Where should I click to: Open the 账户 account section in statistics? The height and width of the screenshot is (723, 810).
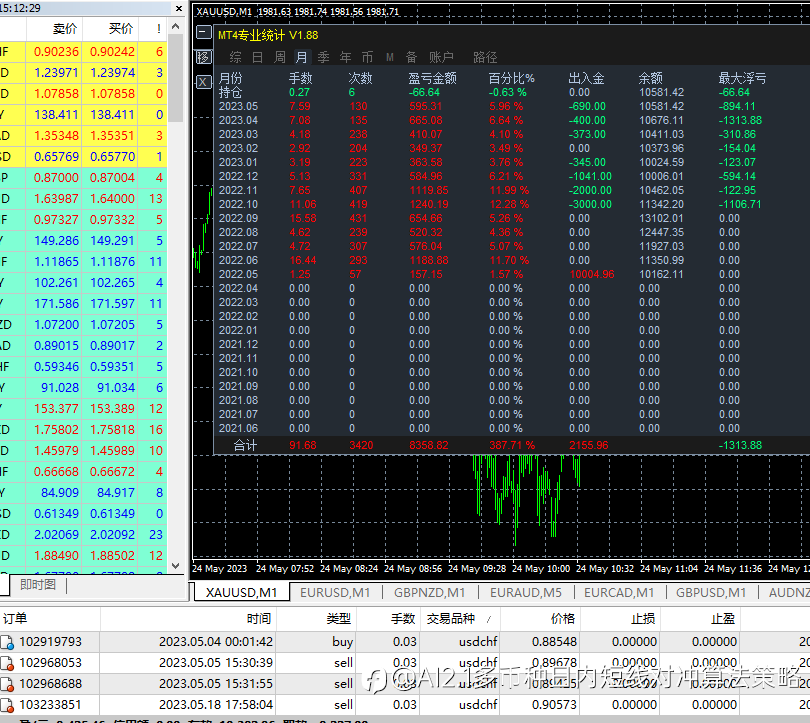point(441,57)
